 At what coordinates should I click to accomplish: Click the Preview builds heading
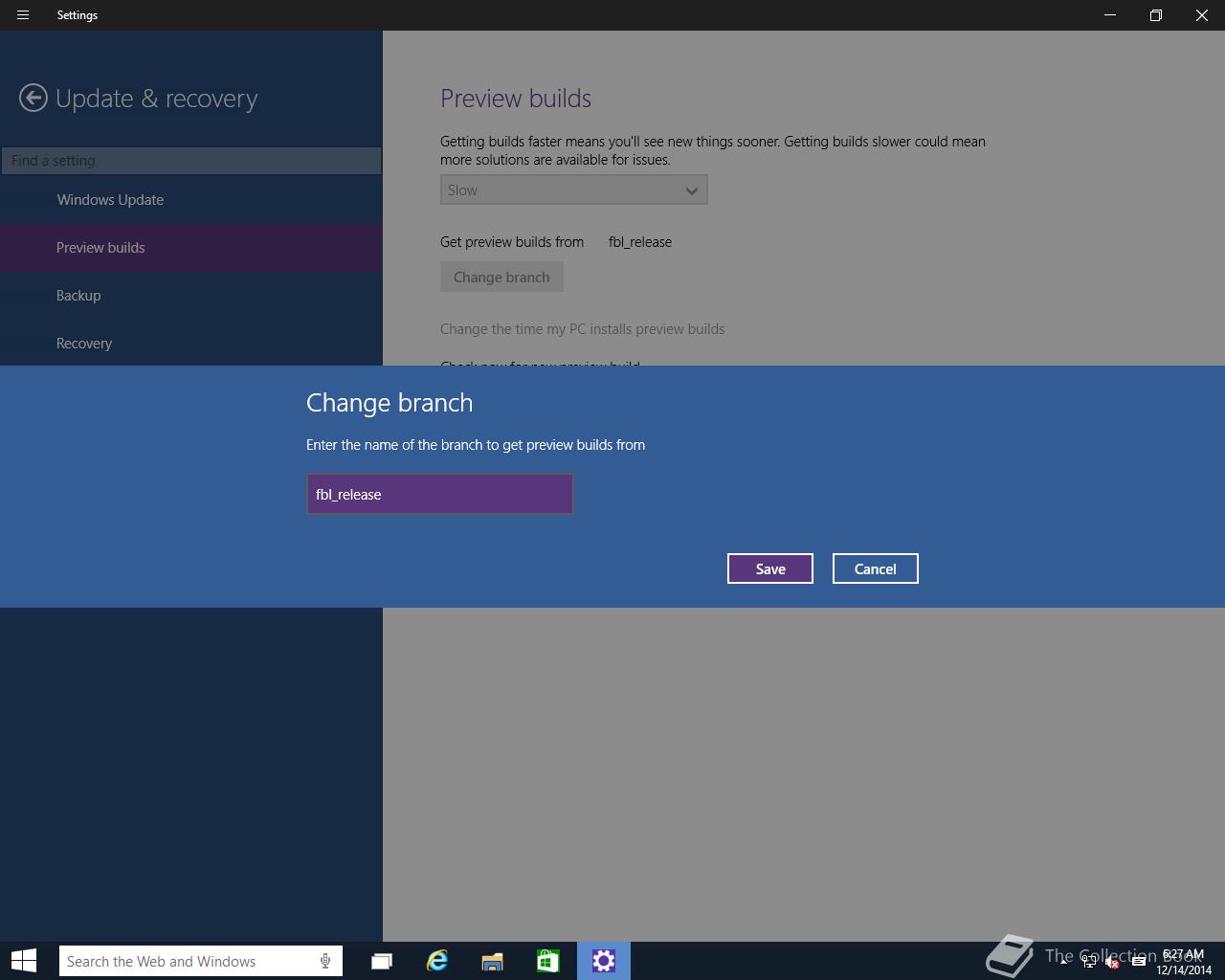(x=516, y=99)
